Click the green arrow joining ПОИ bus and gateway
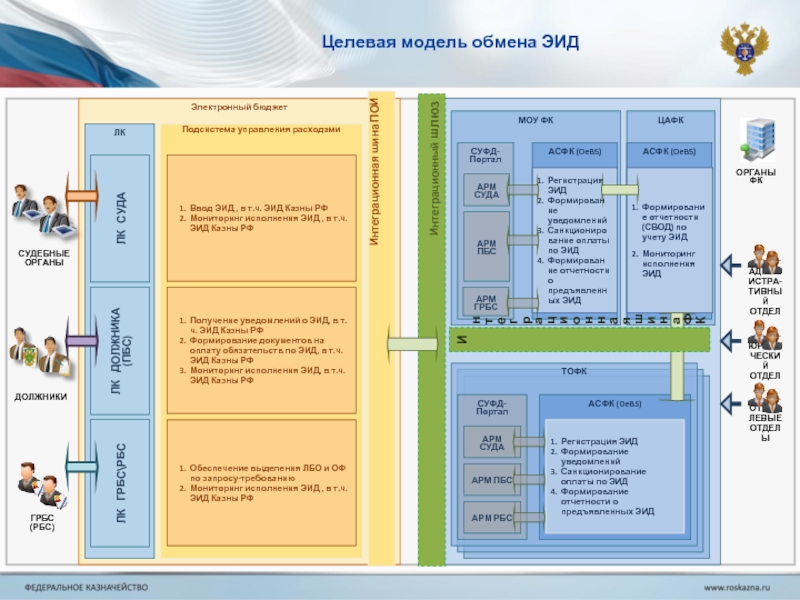 412,344
